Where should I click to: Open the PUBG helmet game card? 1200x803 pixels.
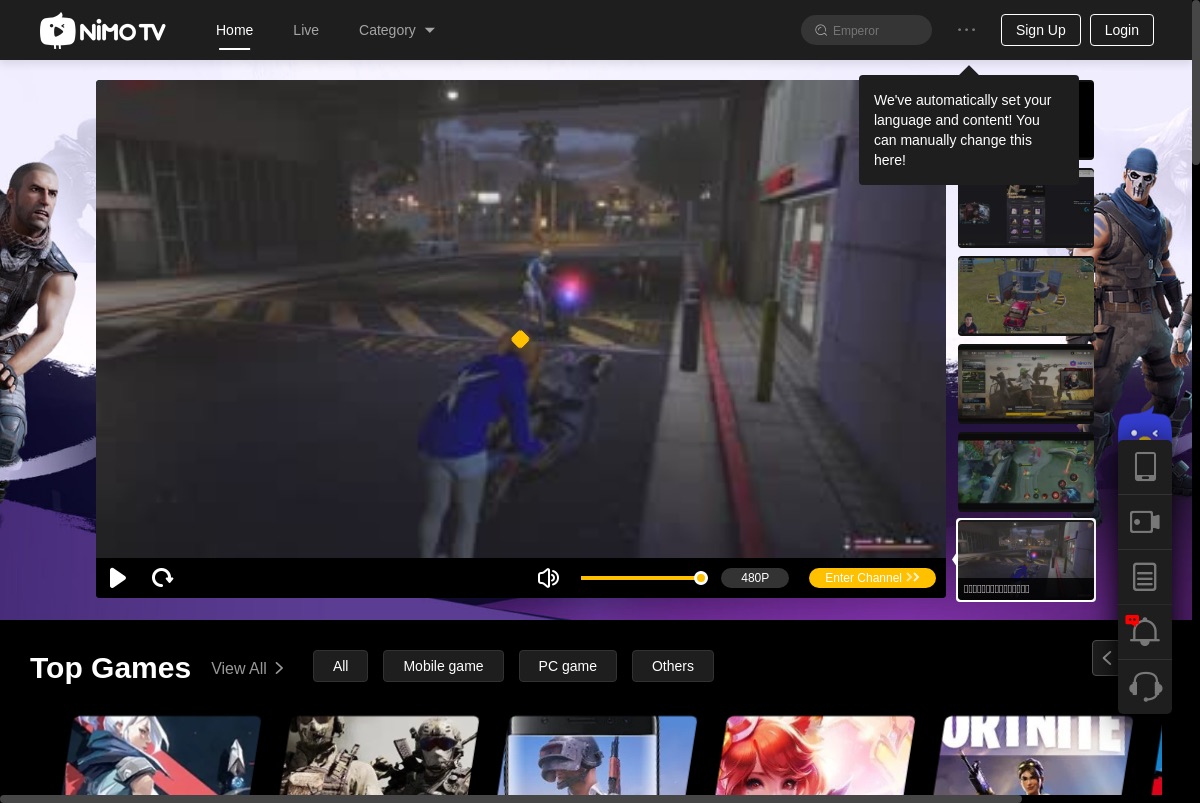pyautogui.click(x=598, y=757)
